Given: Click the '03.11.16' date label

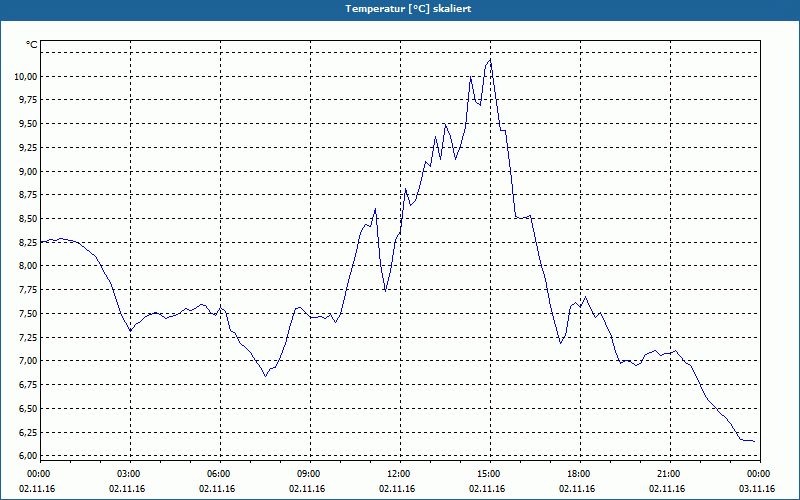Looking at the screenshot, I should [x=757, y=489].
